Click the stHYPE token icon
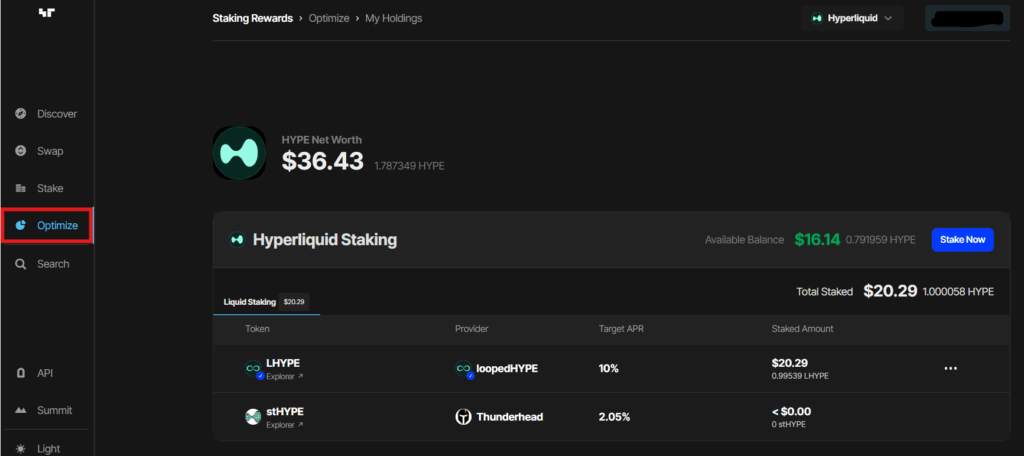This screenshot has height=456, width=1024. coord(253,416)
